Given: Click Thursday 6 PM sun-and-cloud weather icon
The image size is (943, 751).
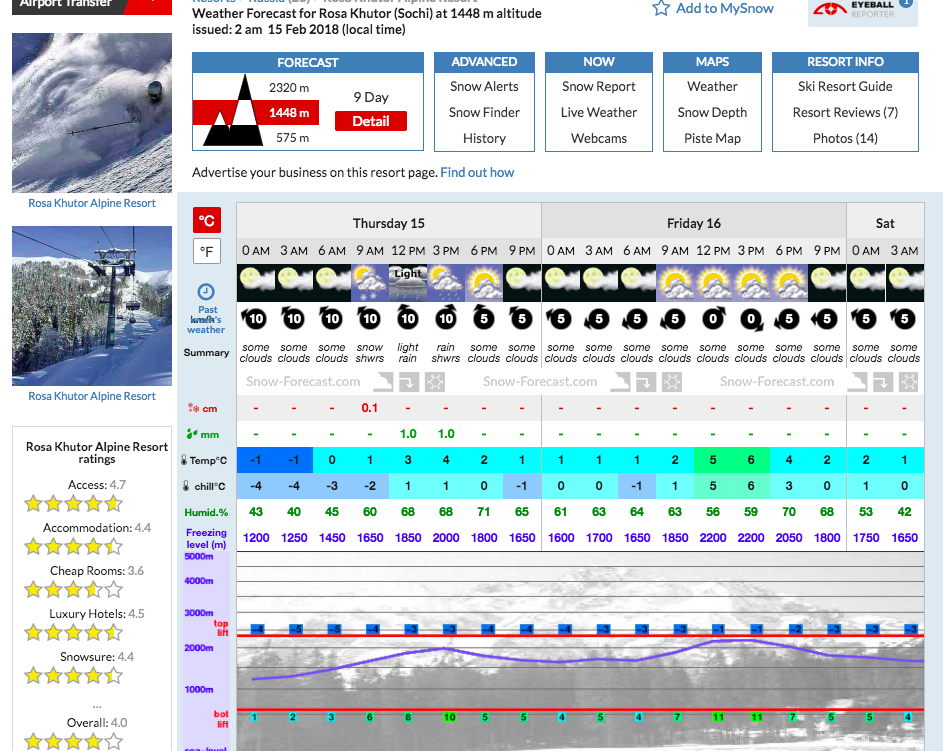Looking at the screenshot, I should [484, 283].
